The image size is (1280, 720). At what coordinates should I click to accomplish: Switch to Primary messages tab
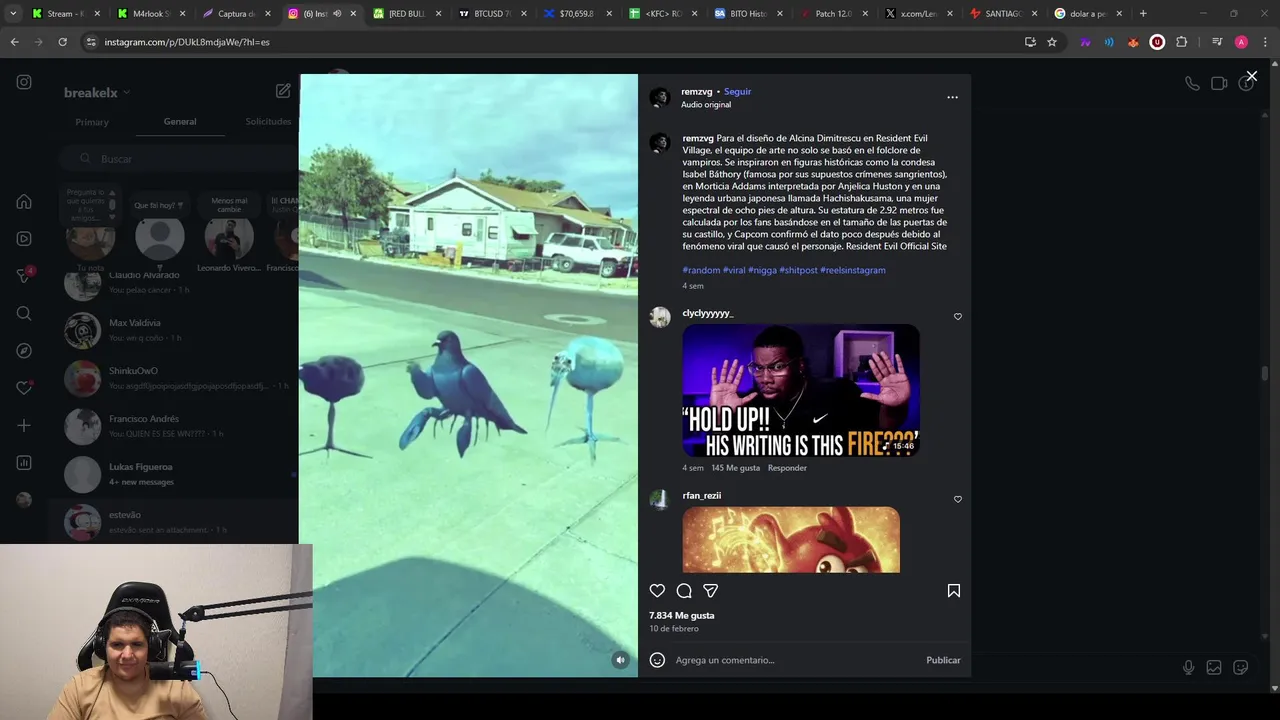(x=92, y=122)
